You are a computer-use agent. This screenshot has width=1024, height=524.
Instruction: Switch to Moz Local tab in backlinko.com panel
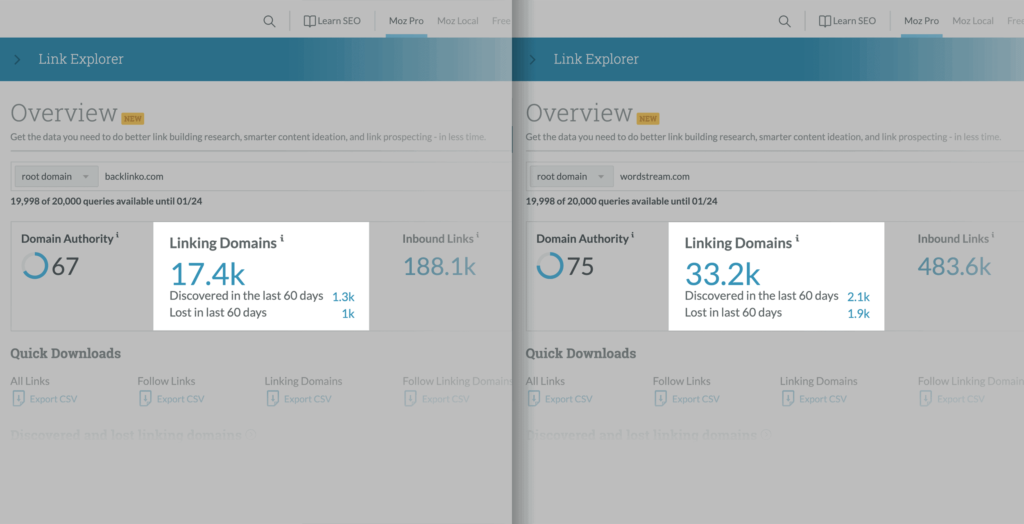pos(458,21)
